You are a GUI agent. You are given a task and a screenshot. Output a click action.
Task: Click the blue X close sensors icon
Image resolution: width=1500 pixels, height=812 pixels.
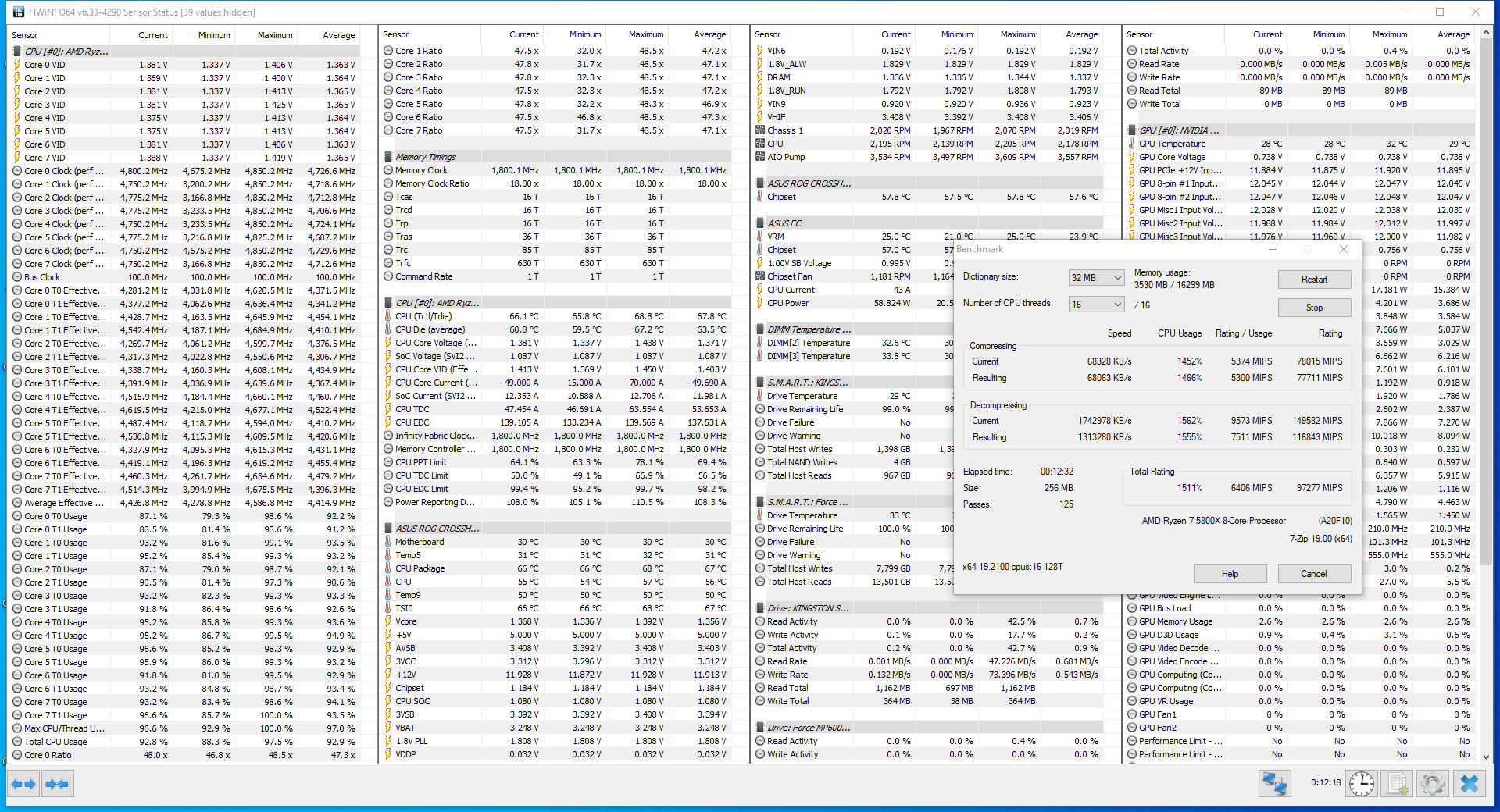[x=1470, y=784]
